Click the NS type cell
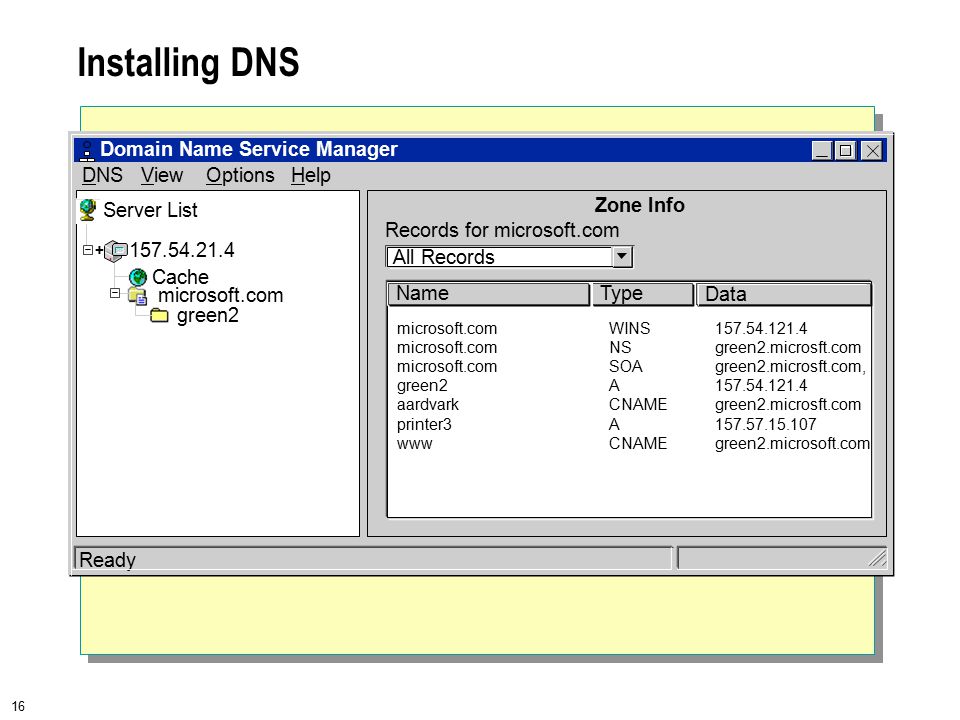The height and width of the screenshot is (720, 960). pos(620,348)
